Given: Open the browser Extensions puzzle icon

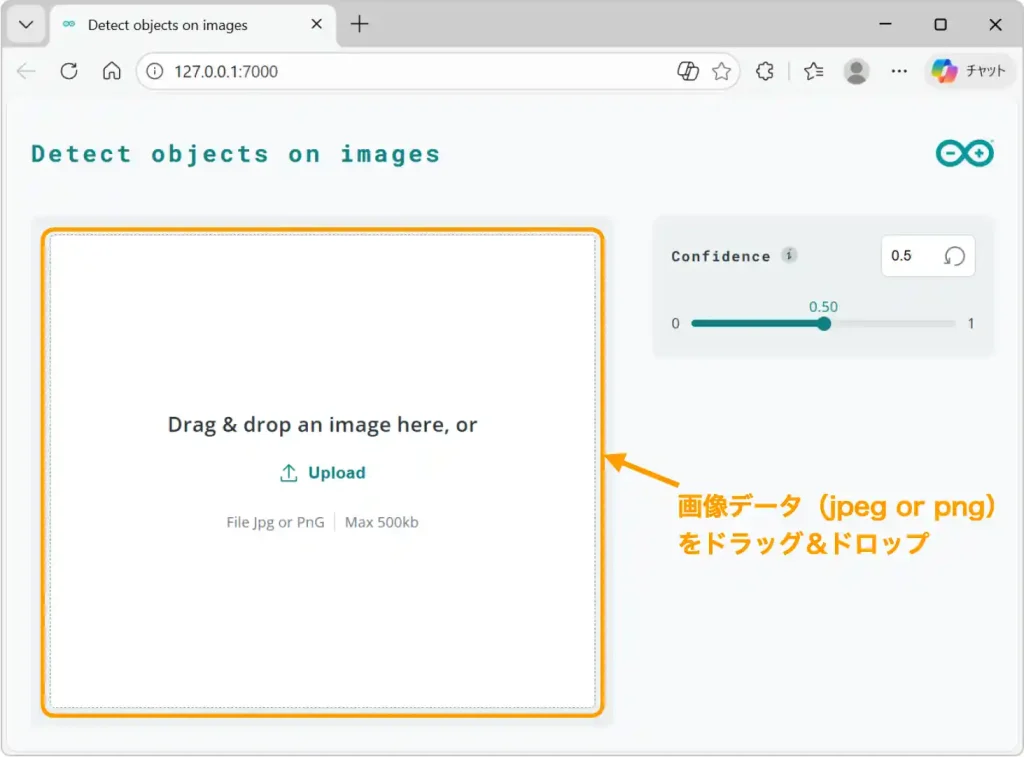Looking at the screenshot, I should tap(764, 71).
